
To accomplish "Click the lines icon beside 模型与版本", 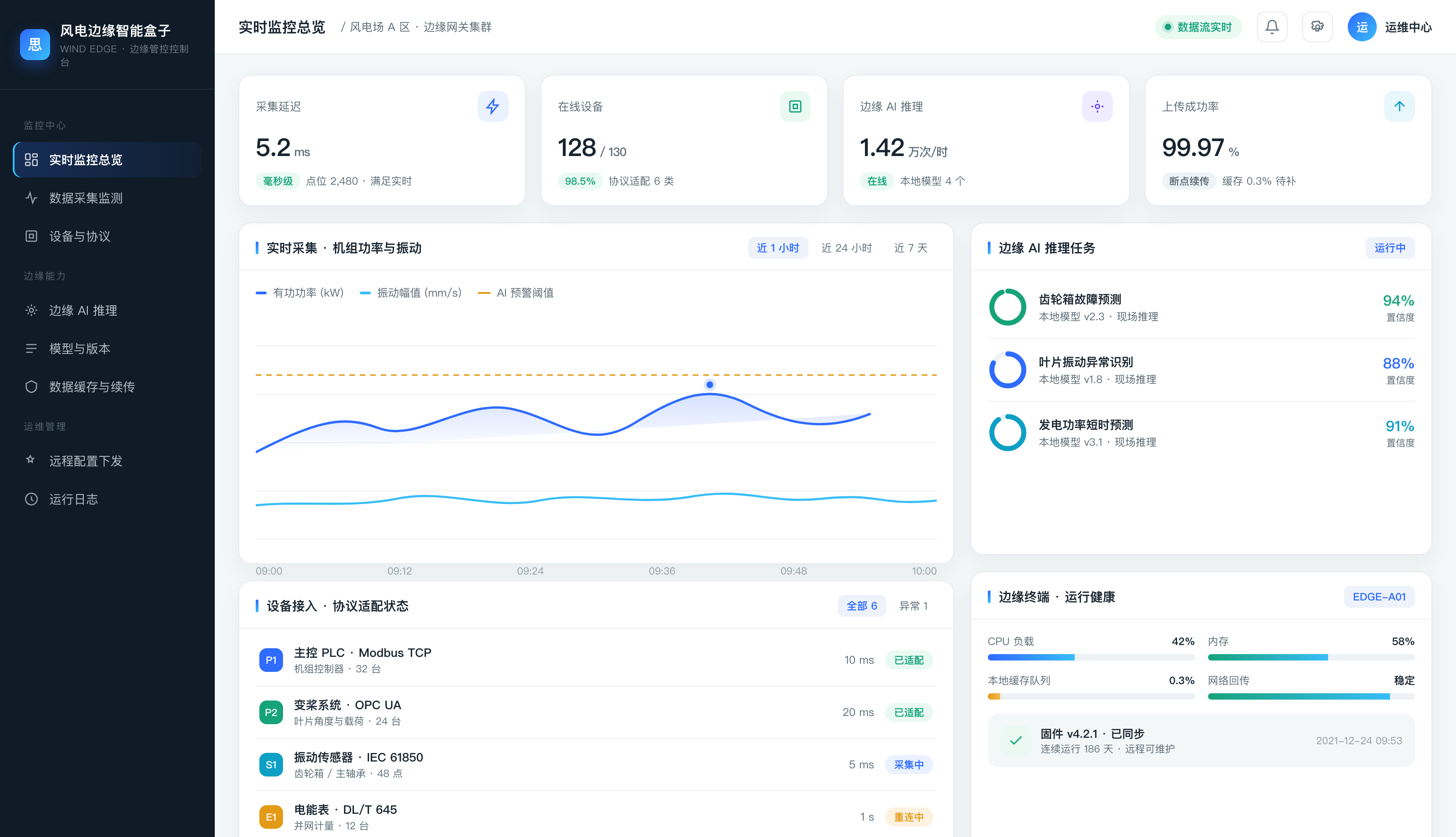I will point(31,348).
